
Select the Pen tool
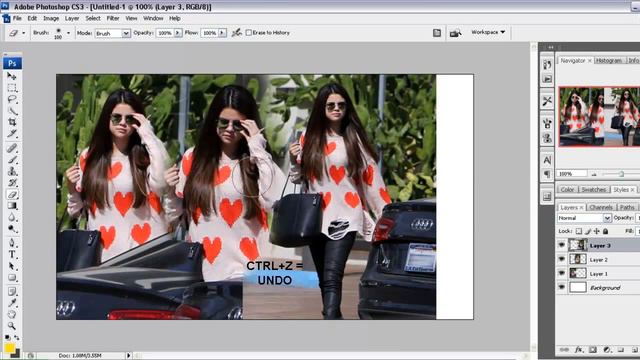tap(12, 243)
